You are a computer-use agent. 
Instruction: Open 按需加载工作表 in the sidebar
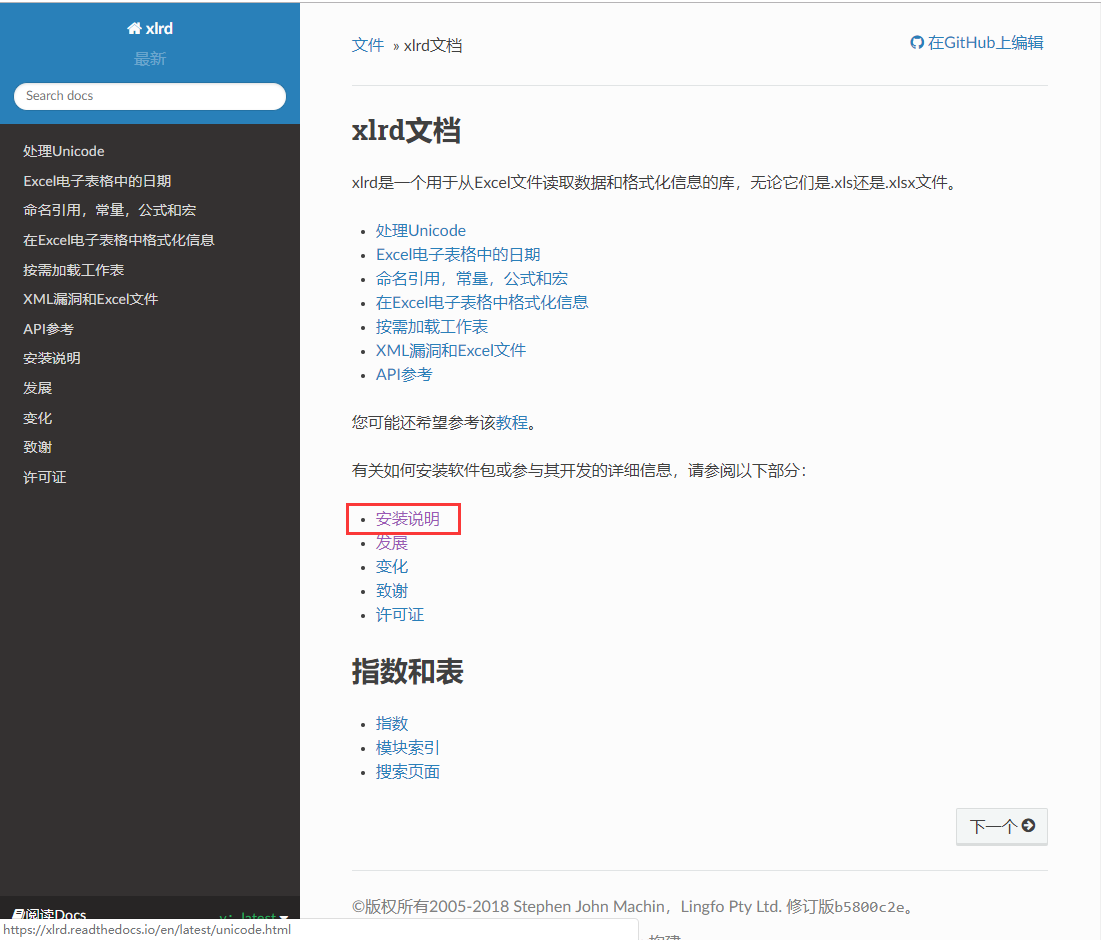tap(74, 270)
